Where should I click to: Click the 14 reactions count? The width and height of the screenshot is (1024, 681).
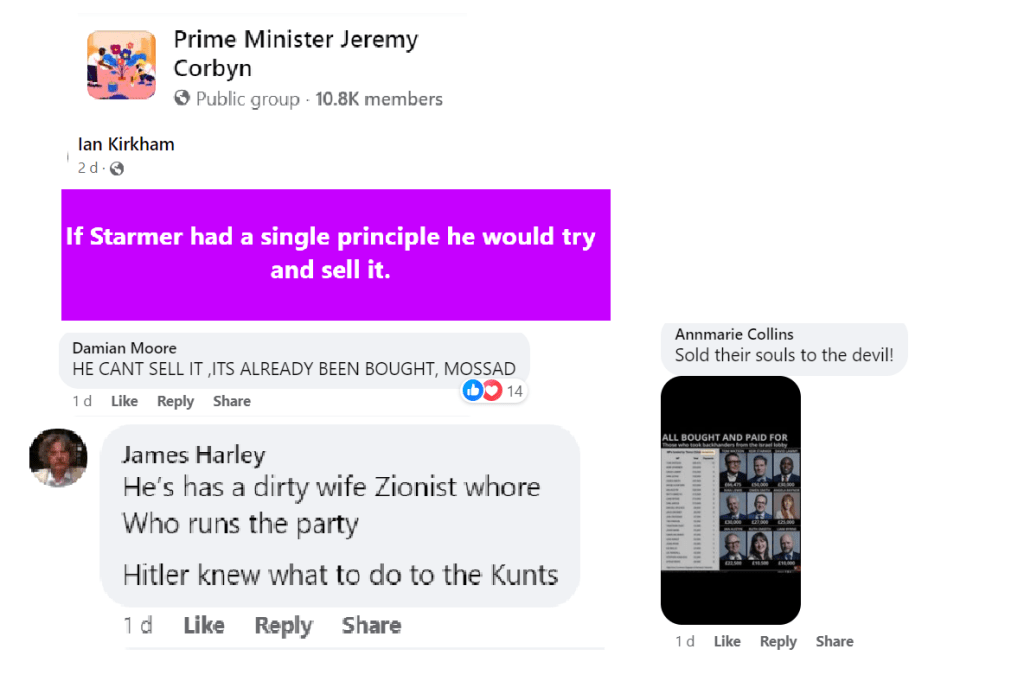coord(514,391)
